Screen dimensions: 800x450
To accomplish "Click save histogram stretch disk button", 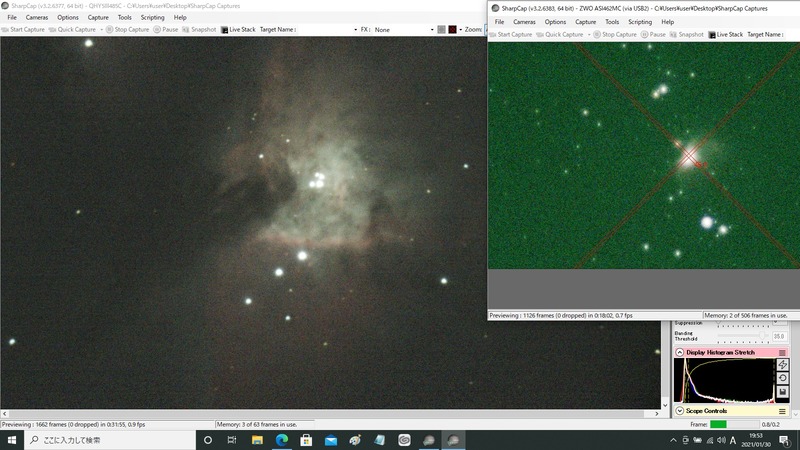I will (x=782, y=391).
